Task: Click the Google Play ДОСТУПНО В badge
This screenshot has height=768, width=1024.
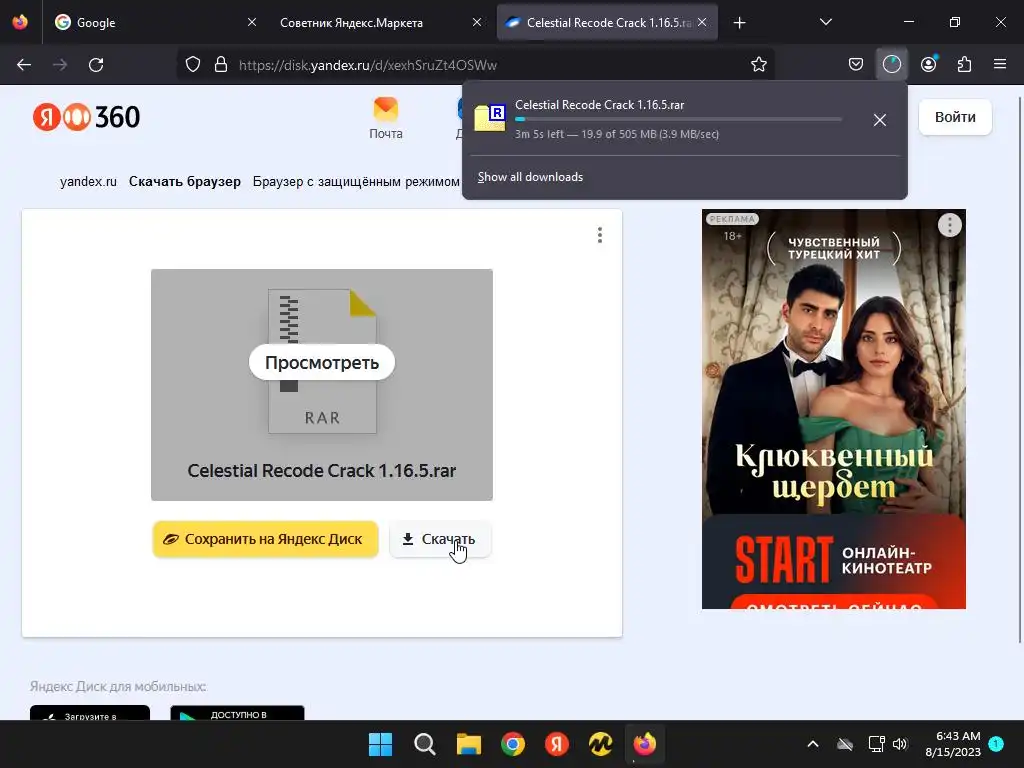Action: 237,712
